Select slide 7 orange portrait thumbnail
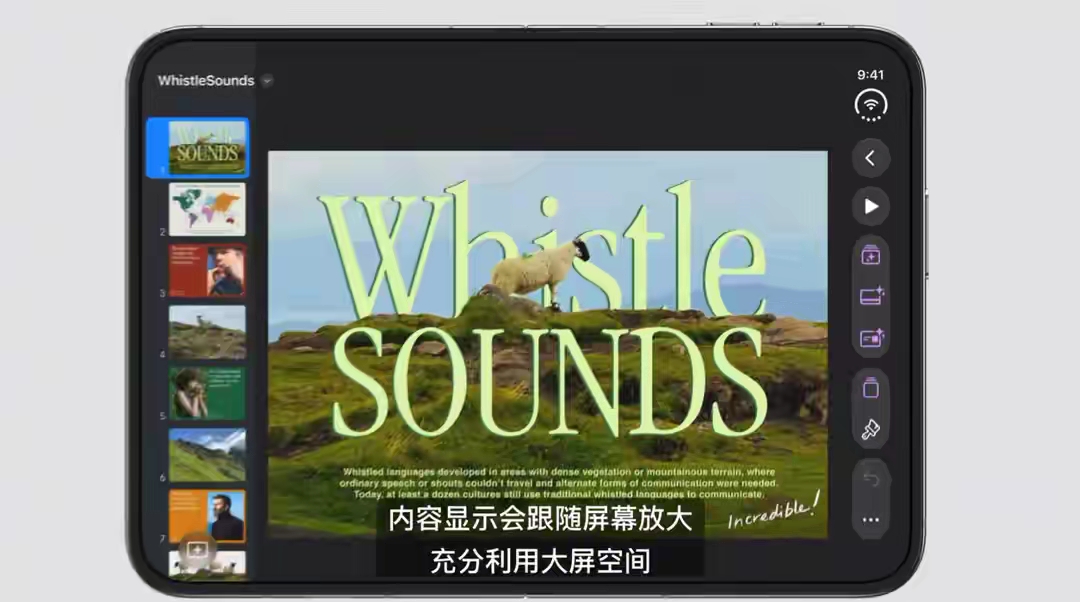The width and height of the screenshot is (1080, 602). pyautogui.click(x=207, y=516)
